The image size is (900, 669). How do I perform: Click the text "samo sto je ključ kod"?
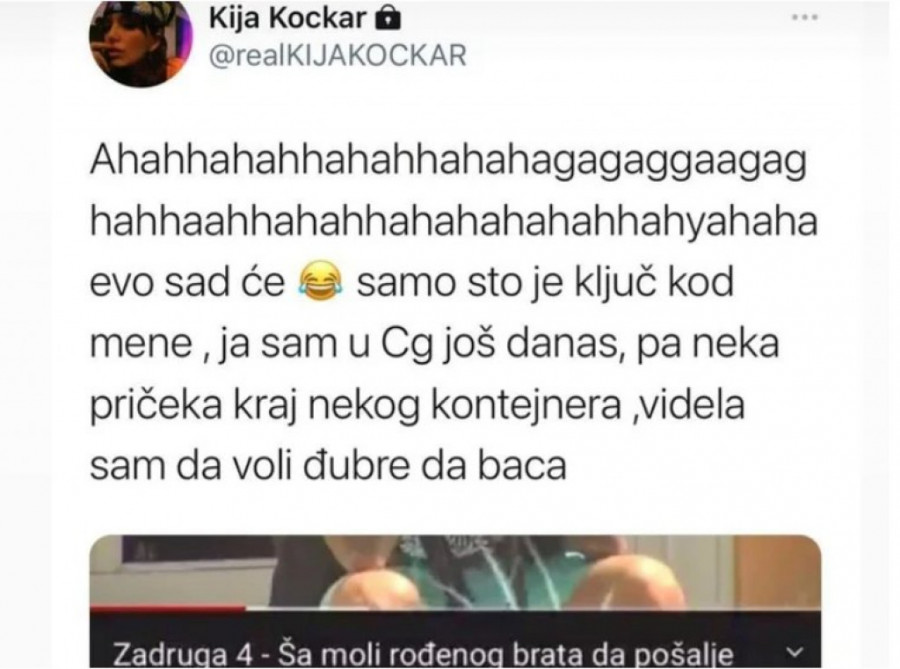(545, 282)
